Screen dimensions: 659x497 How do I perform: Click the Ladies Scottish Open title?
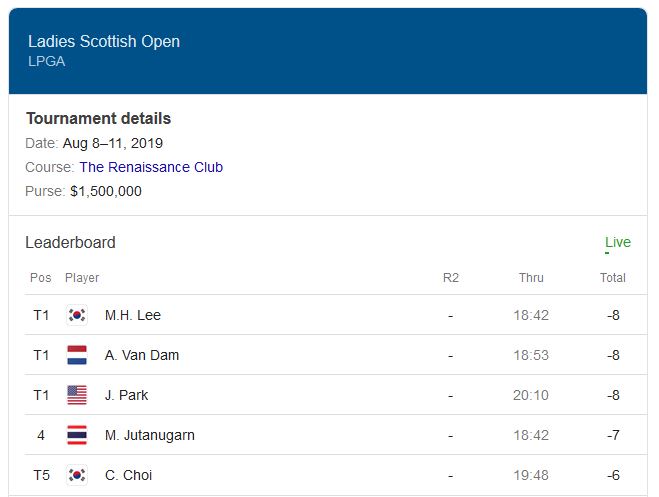coord(104,41)
